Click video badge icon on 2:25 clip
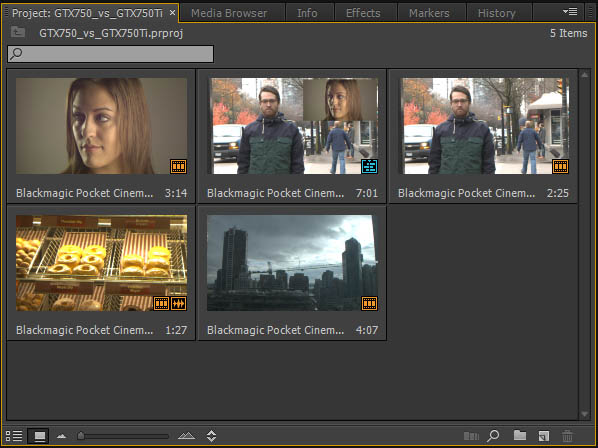 (x=561, y=166)
